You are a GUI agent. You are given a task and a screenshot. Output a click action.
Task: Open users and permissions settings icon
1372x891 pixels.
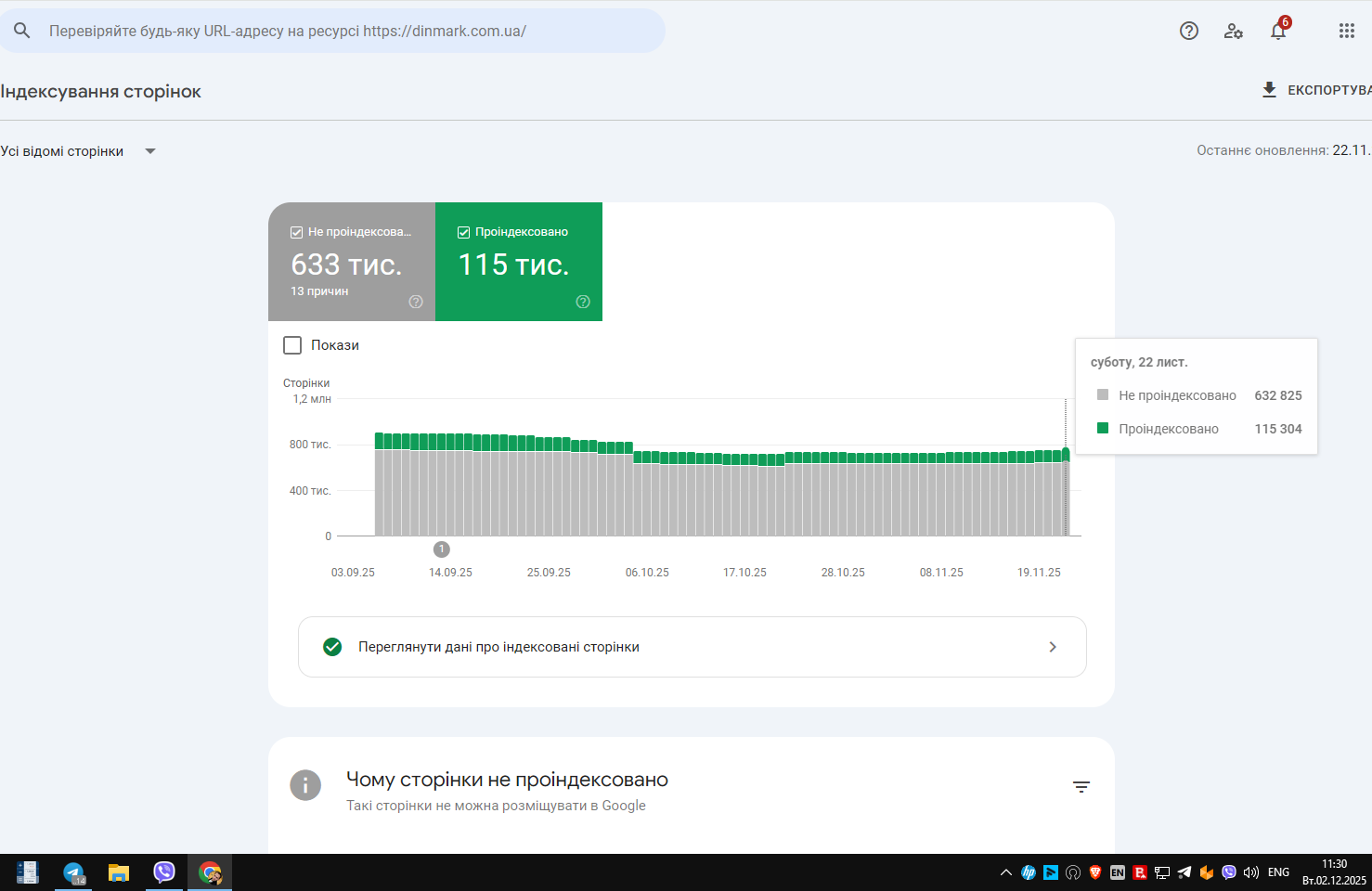(x=1234, y=31)
